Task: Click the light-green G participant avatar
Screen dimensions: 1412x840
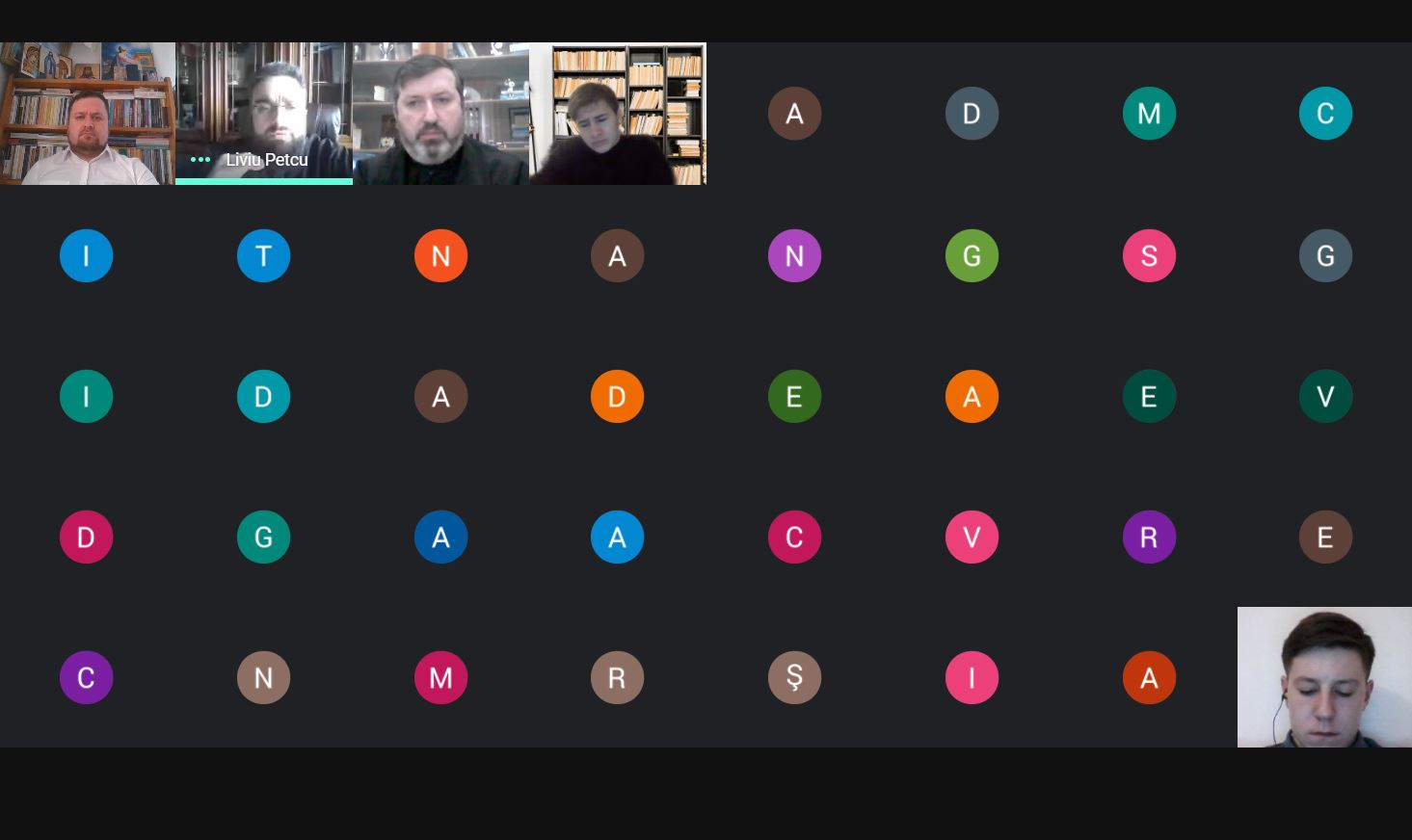Action: coord(972,255)
